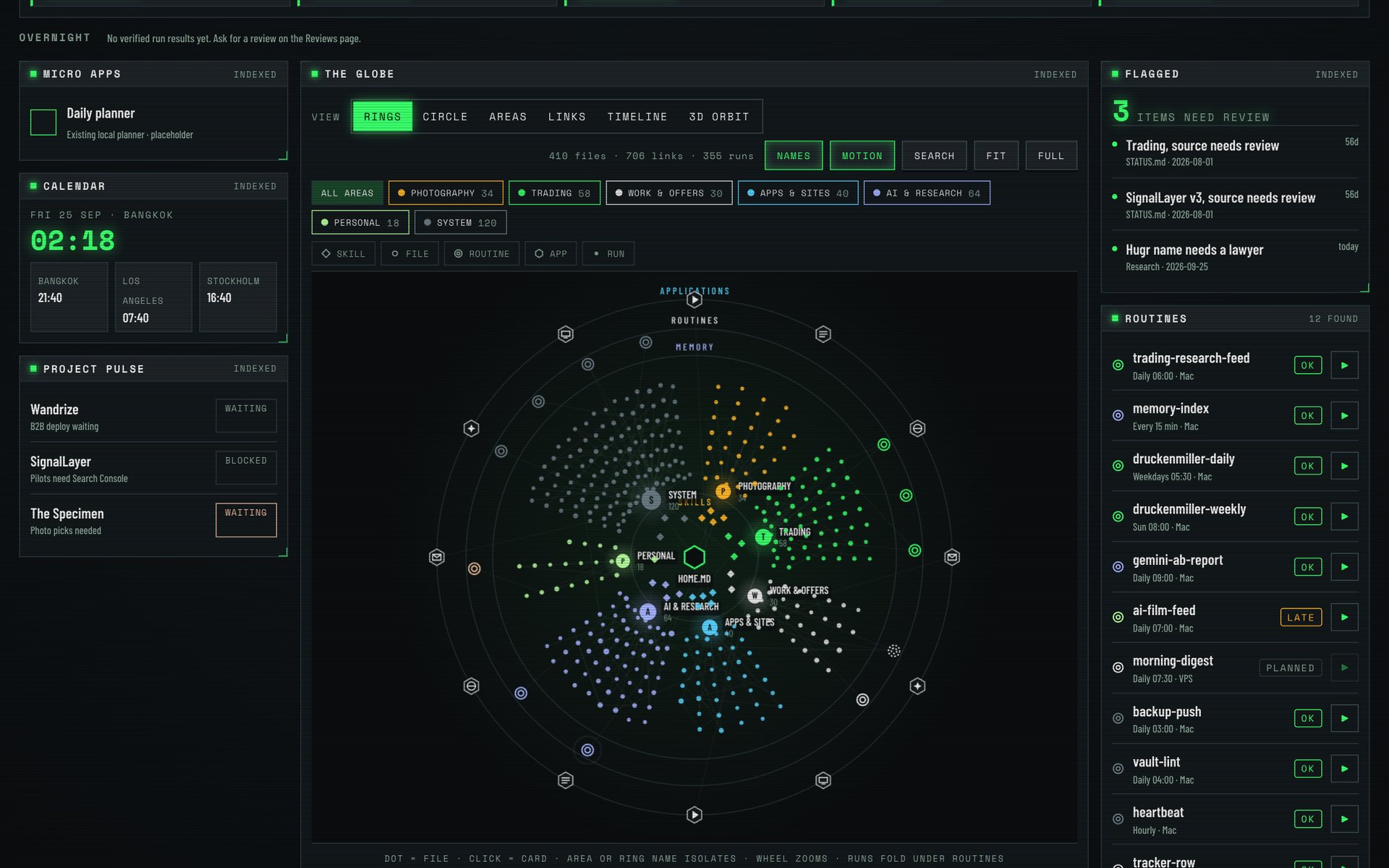Image resolution: width=1389 pixels, height=868 pixels.
Task: Filter globe by PHOTOGRAPHY area
Action: coord(446,193)
